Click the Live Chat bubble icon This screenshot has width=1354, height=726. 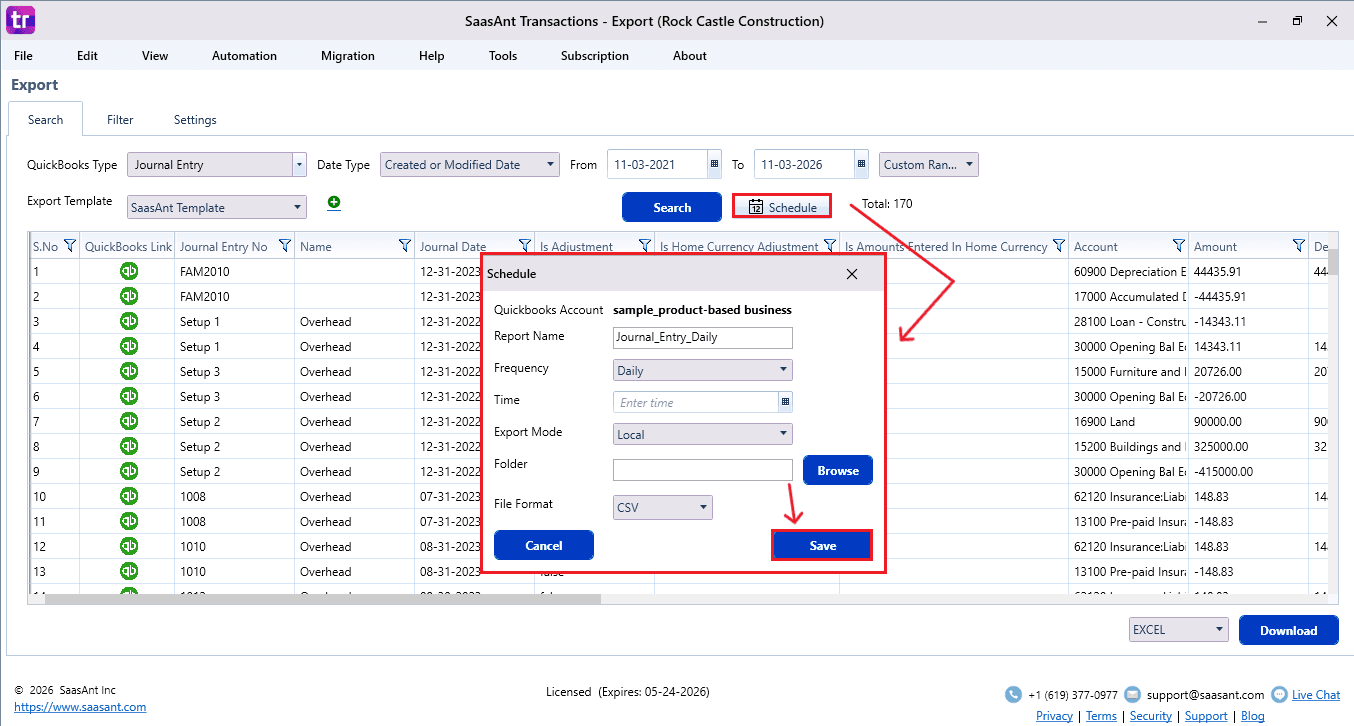click(x=1279, y=694)
